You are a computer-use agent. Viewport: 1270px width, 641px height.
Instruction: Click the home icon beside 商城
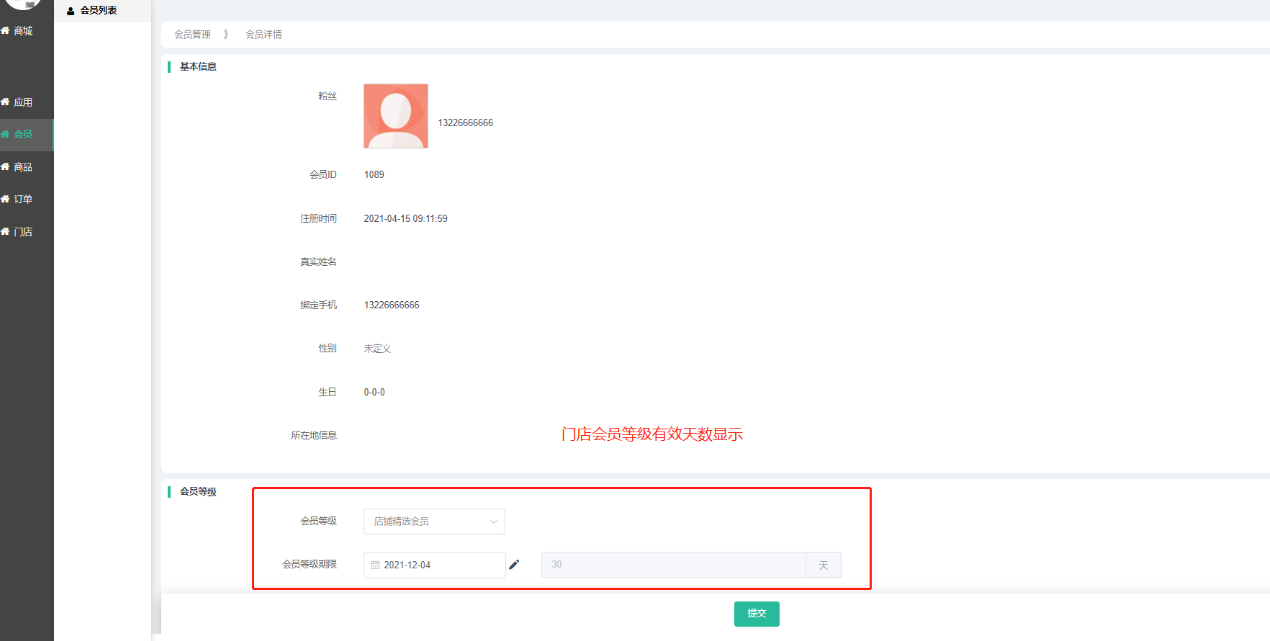5,31
